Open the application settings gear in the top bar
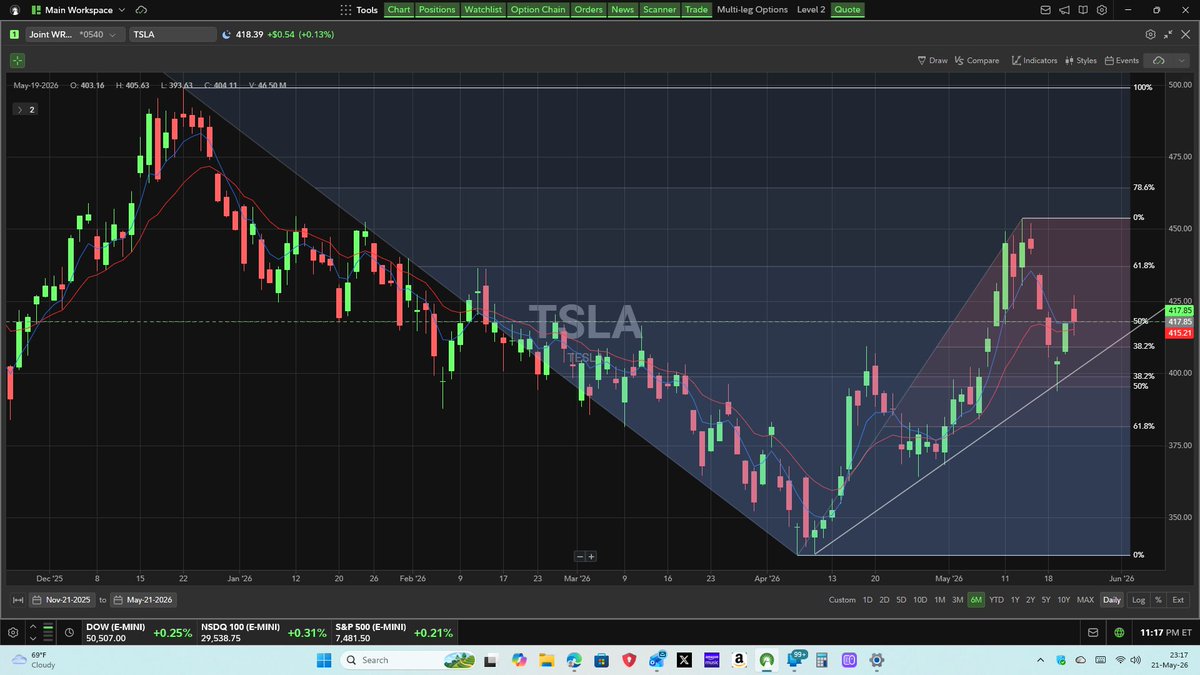 (x=1101, y=10)
